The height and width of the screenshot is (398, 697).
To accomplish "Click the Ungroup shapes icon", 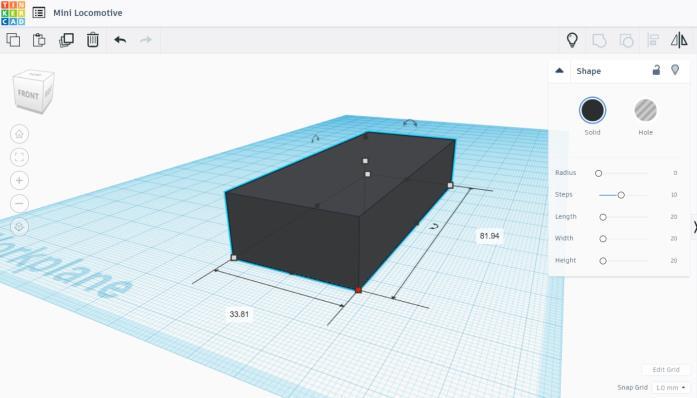I will point(626,40).
